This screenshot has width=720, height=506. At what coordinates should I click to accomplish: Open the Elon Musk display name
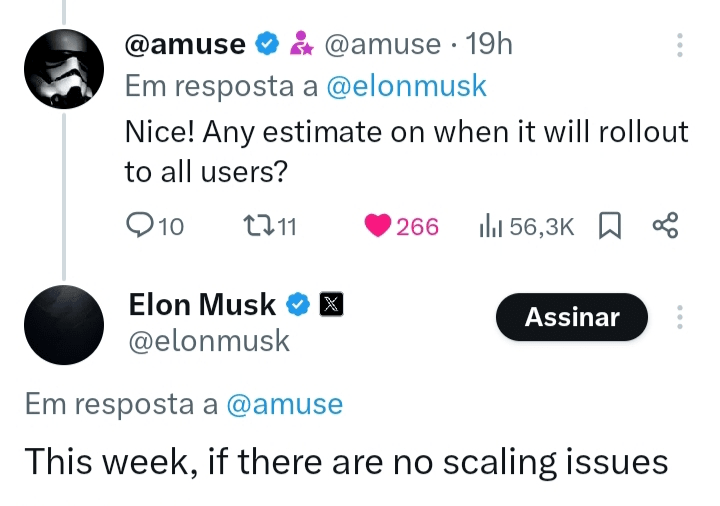tap(204, 304)
